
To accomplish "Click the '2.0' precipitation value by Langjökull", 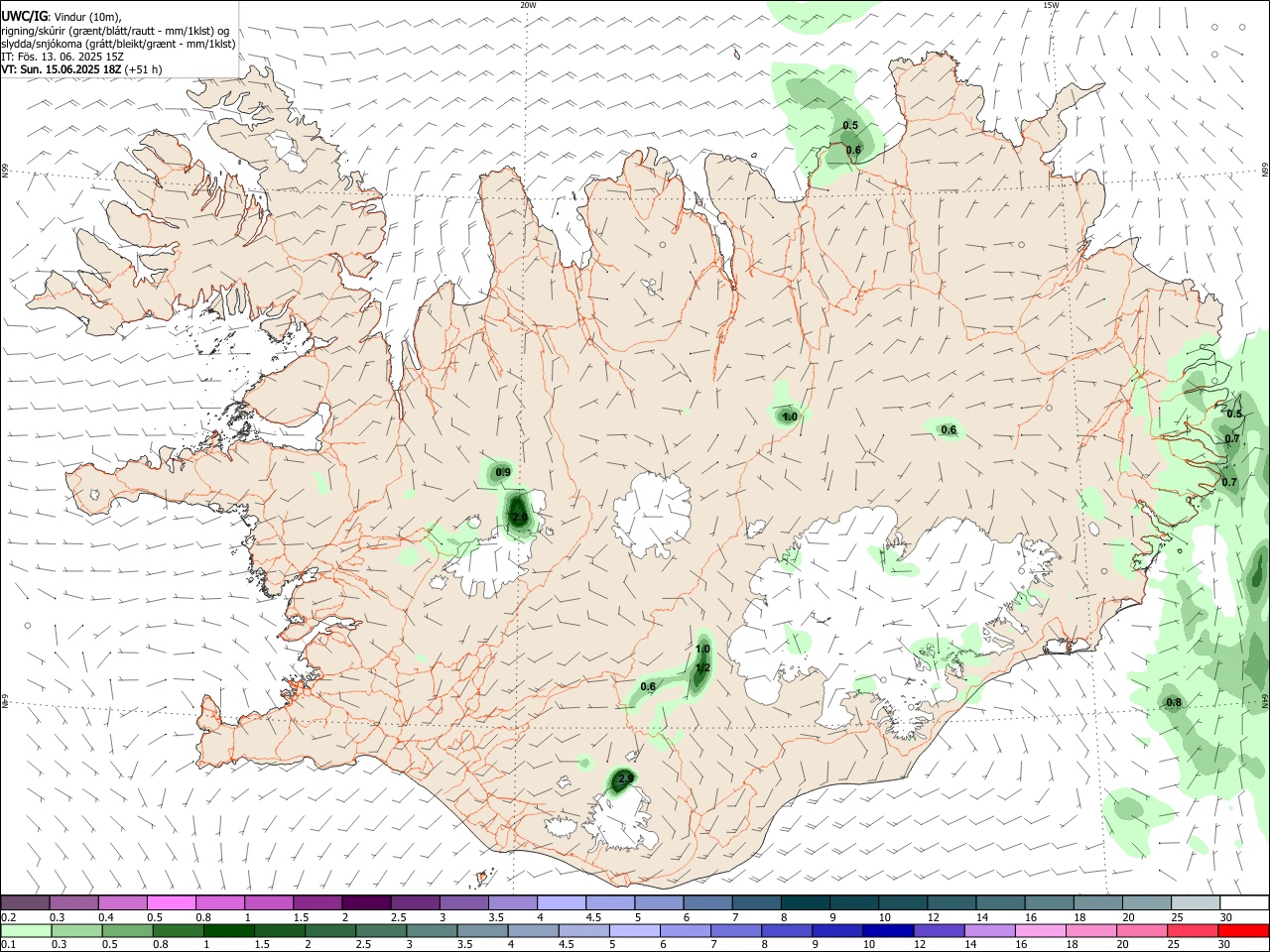I will click(519, 517).
